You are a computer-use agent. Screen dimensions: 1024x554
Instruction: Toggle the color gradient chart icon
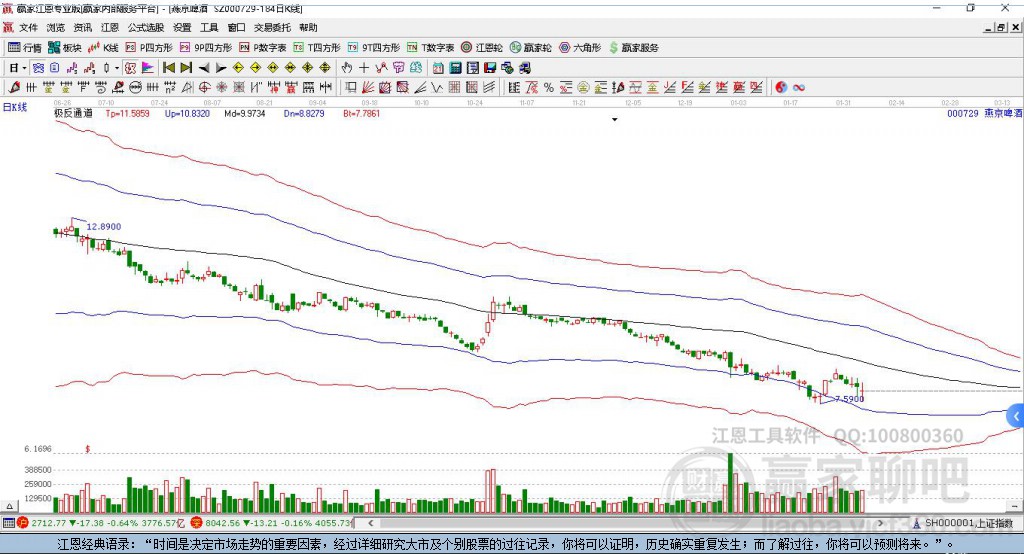[148, 68]
